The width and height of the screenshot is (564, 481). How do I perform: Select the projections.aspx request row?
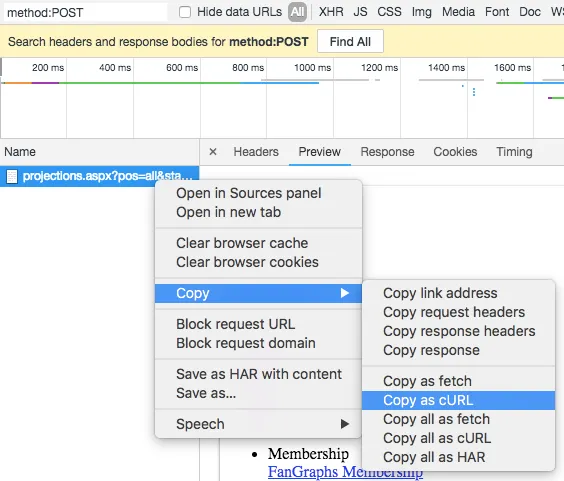point(99,176)
